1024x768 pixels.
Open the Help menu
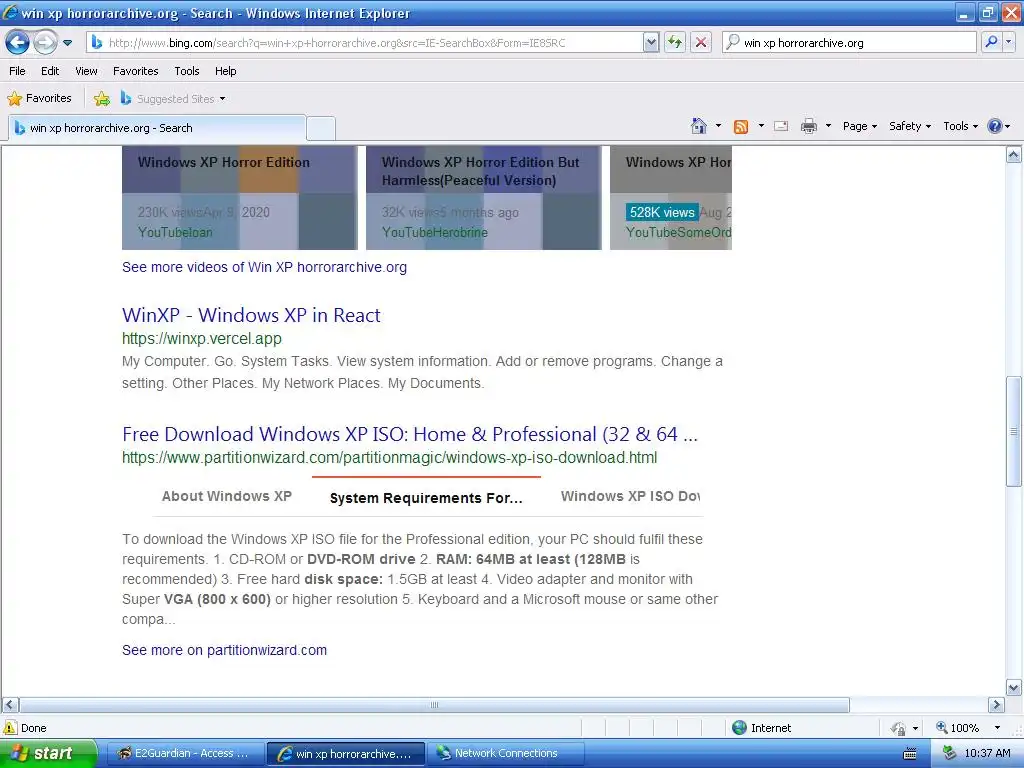tap(225, 71)
